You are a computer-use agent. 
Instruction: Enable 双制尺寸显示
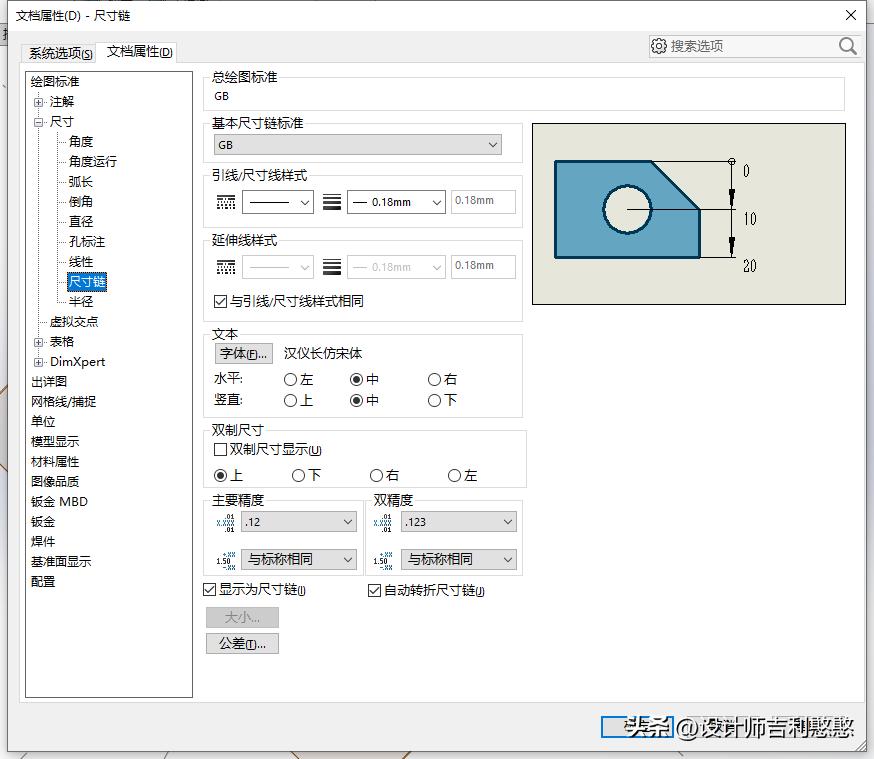click(219, 447)
